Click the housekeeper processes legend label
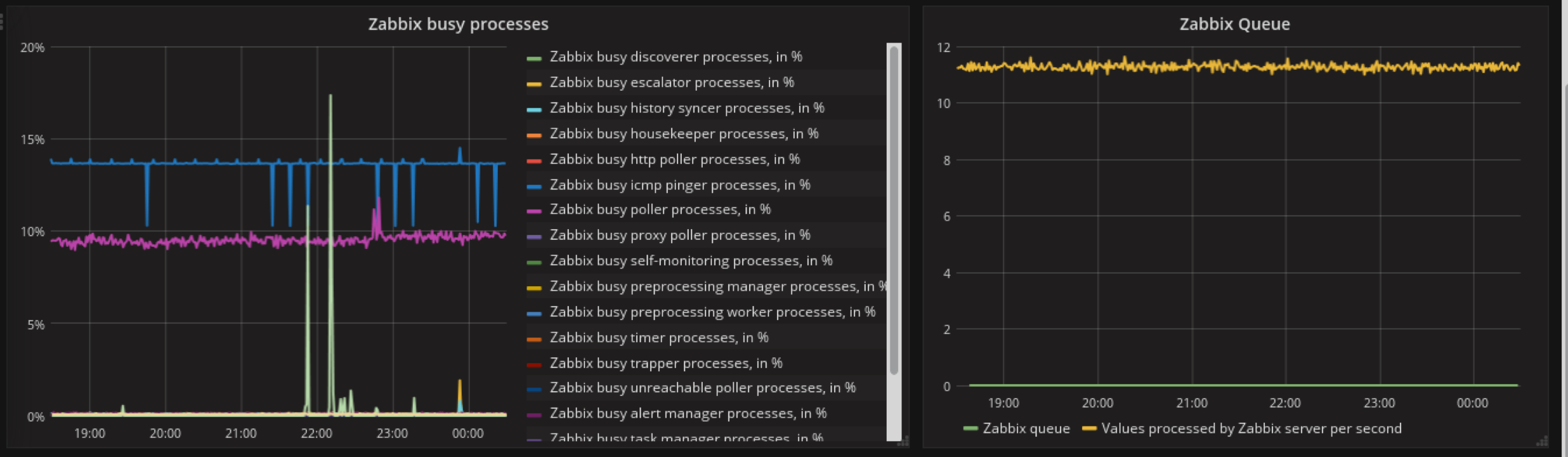Screen dimensions: 1568x457 pos(684,134)
